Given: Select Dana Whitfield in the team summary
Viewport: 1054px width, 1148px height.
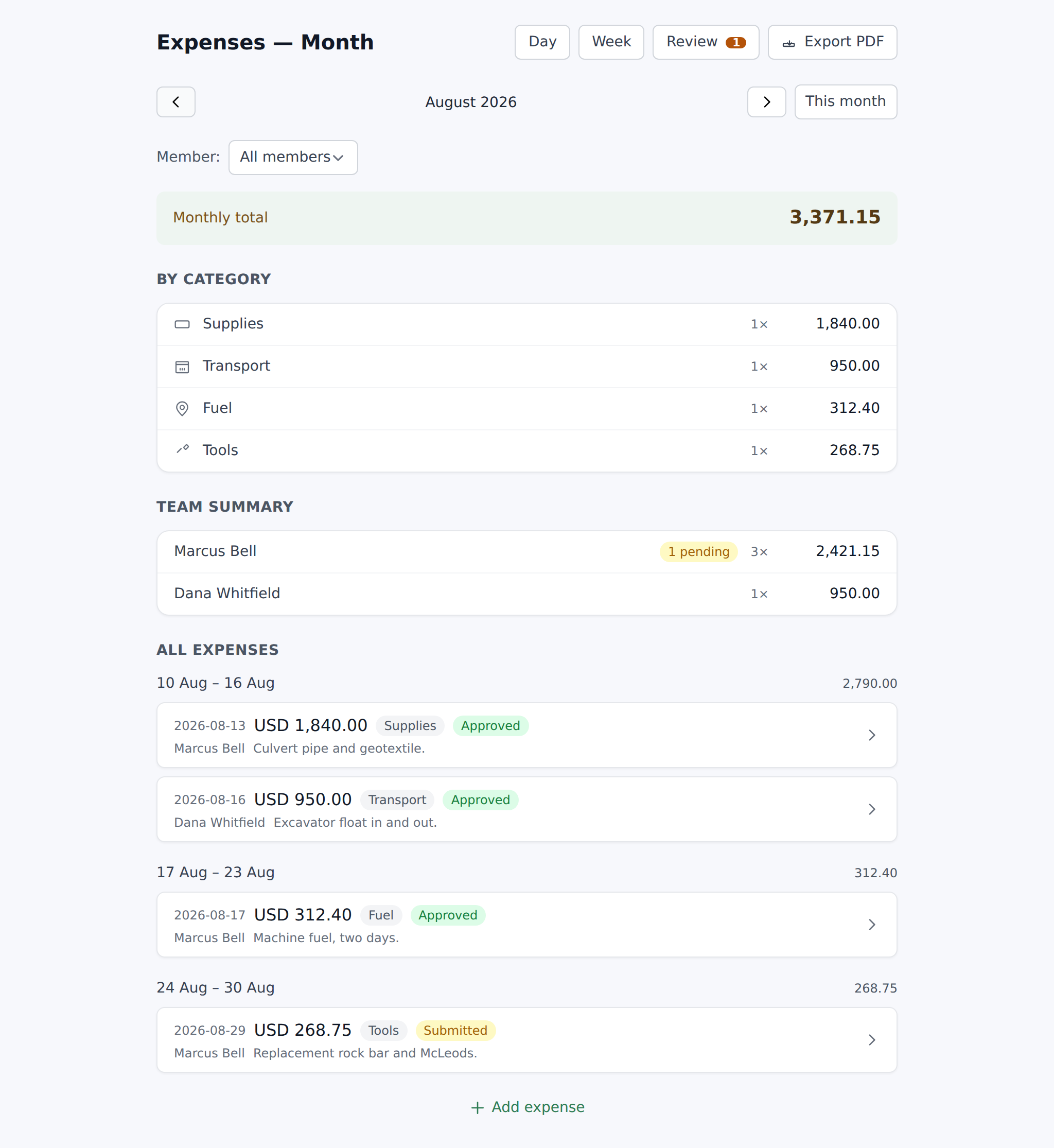Looking at the screenshot, I should 527,594.
